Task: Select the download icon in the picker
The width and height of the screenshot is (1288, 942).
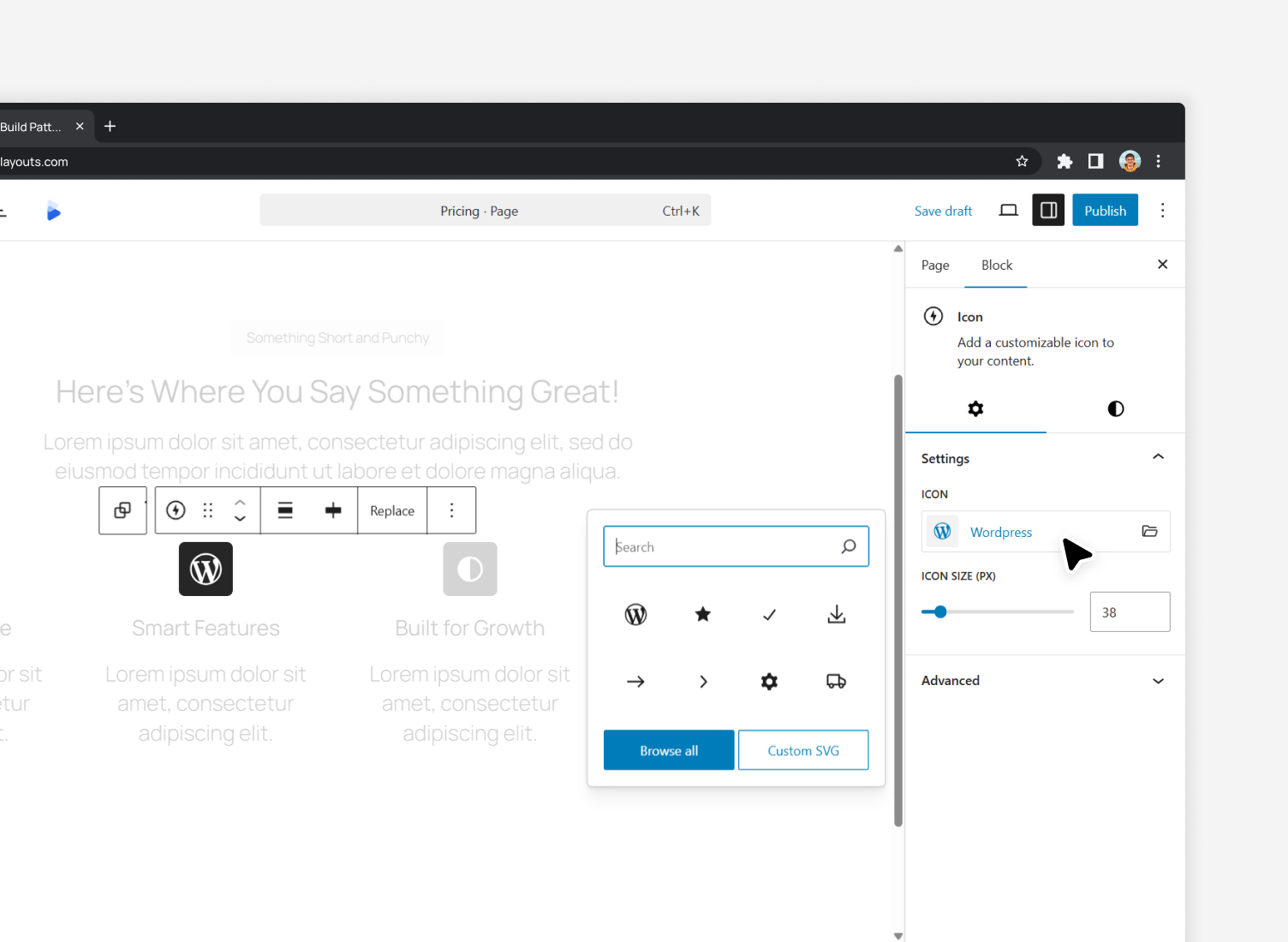Action: click(837, 614)
